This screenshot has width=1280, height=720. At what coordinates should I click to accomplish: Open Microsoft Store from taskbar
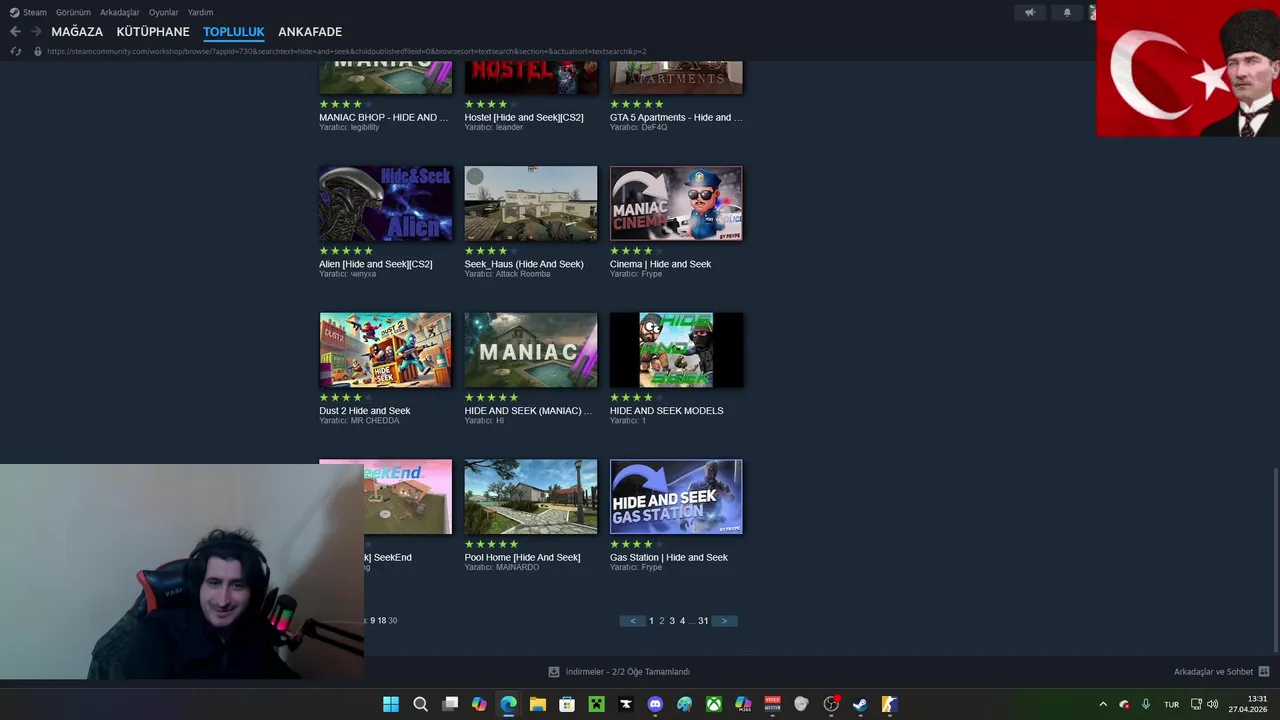click(x=567, y=704)
